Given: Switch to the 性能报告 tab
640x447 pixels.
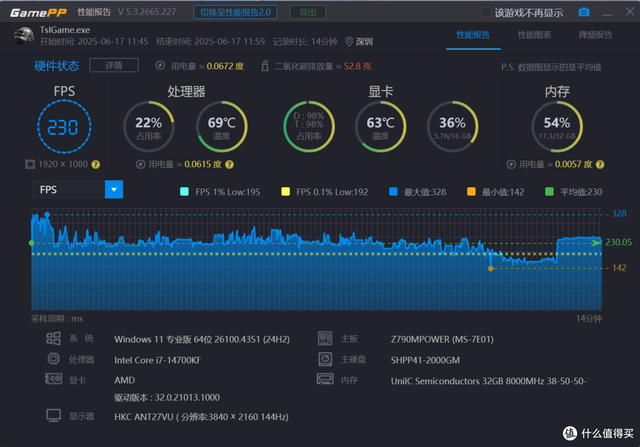Looking at the screenshot, I should pos(473,35).
